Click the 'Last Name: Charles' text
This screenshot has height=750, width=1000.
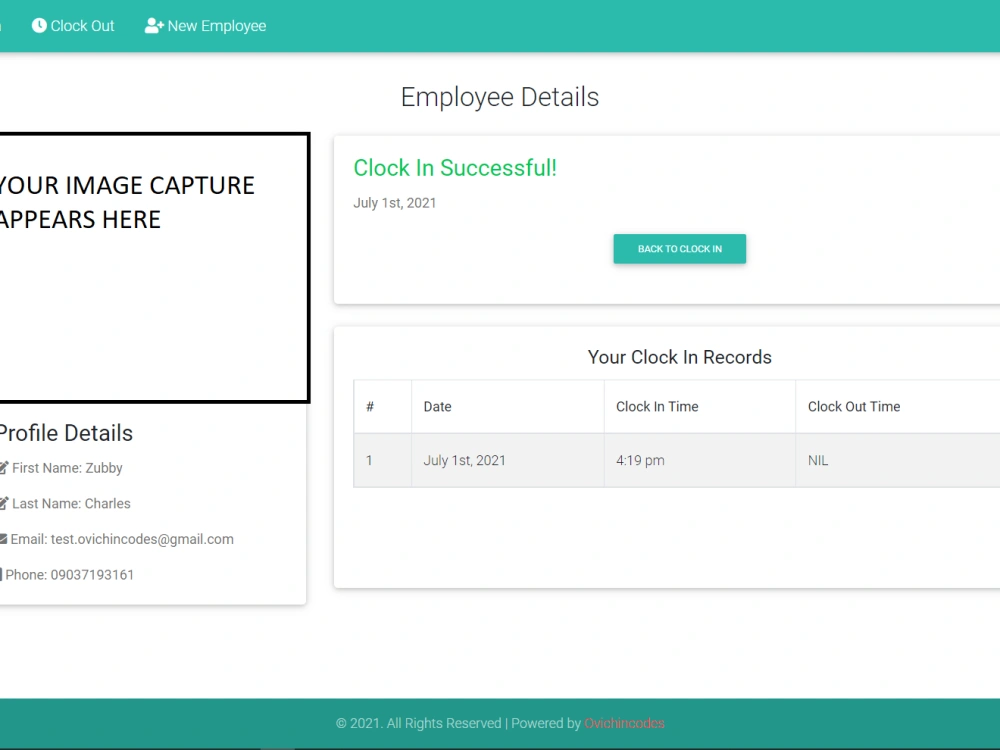71,504
